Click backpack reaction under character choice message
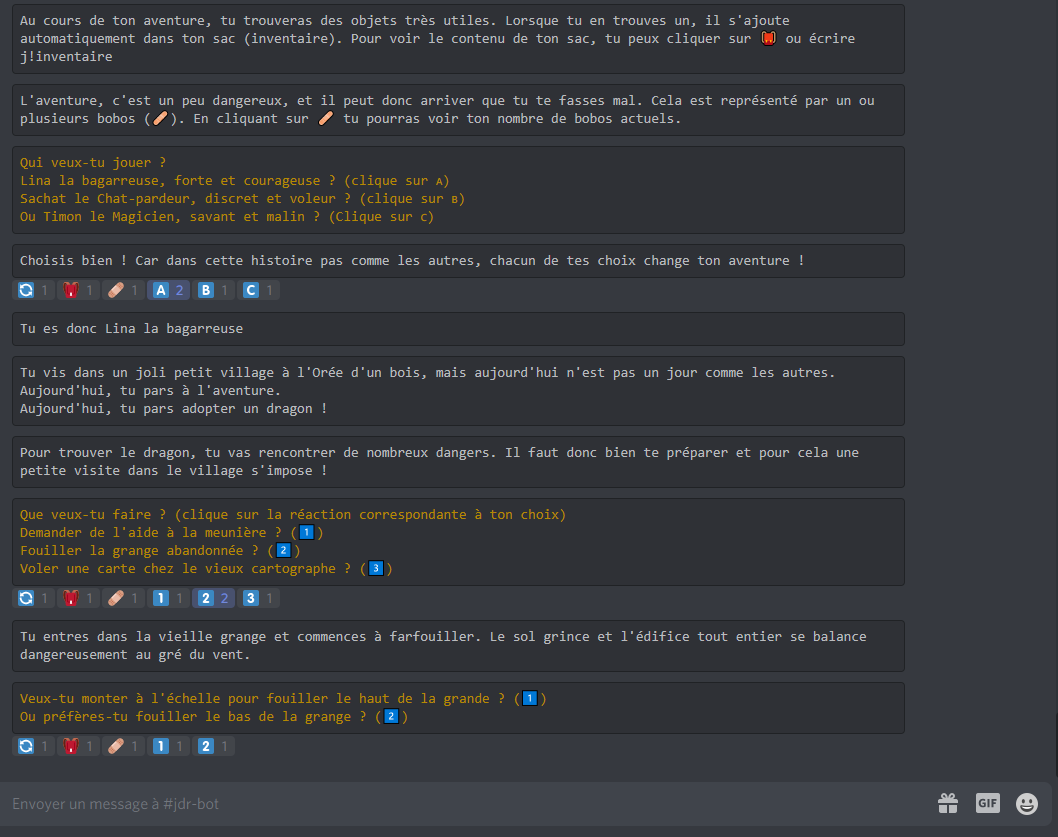The height and width of the screenshot is (837, 1058). click(78, 291)
